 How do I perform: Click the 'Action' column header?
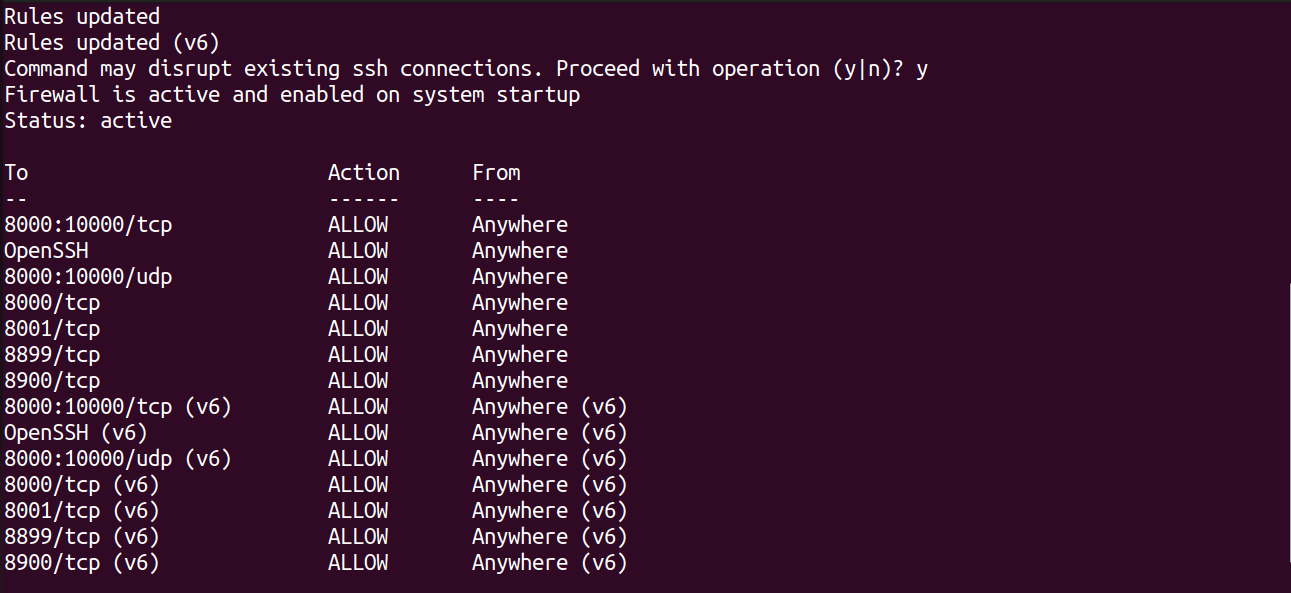pyautogui.click(x=363, y=173)
